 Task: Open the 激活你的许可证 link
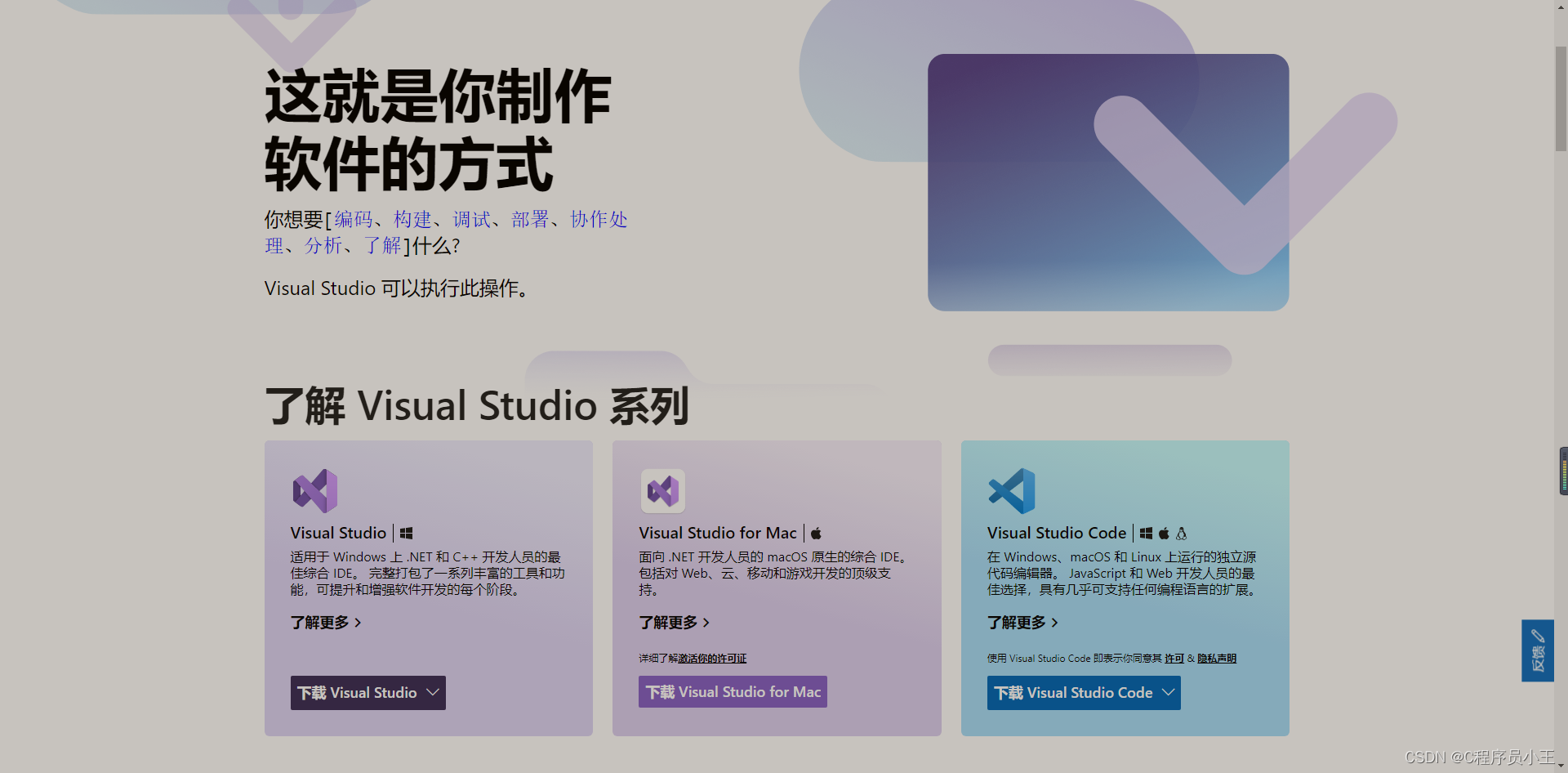[x=712, y=659]
